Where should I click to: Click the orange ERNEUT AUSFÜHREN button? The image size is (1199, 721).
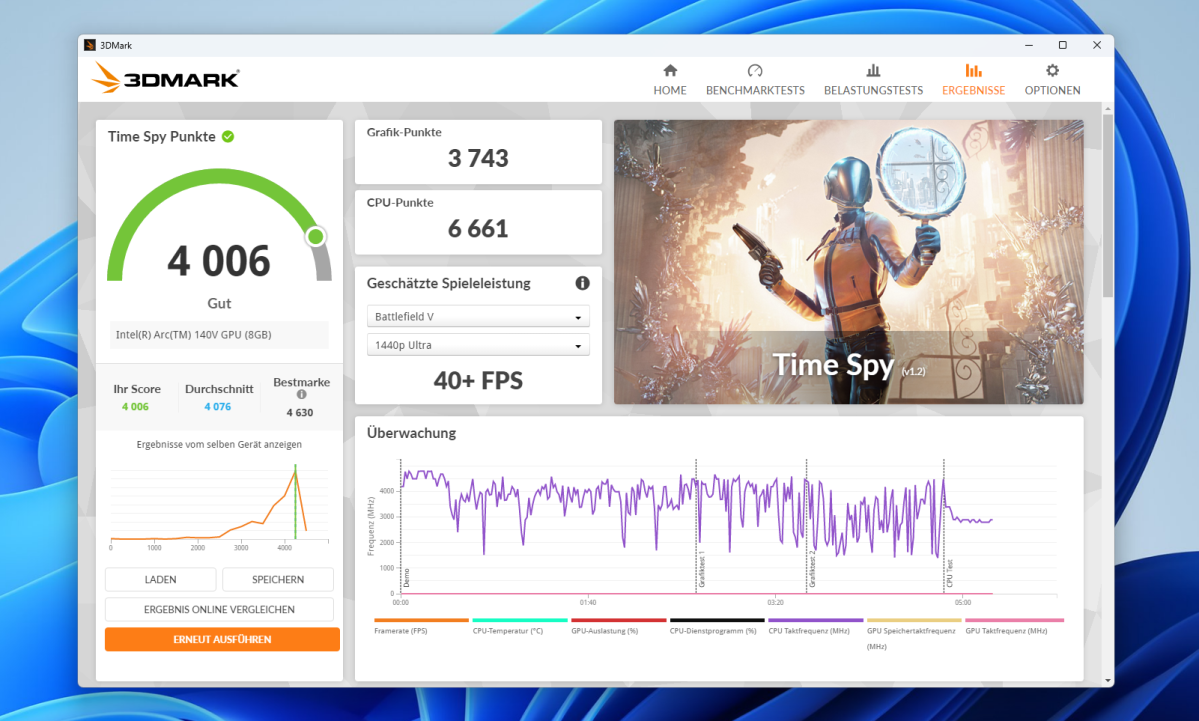pos(222,639)
